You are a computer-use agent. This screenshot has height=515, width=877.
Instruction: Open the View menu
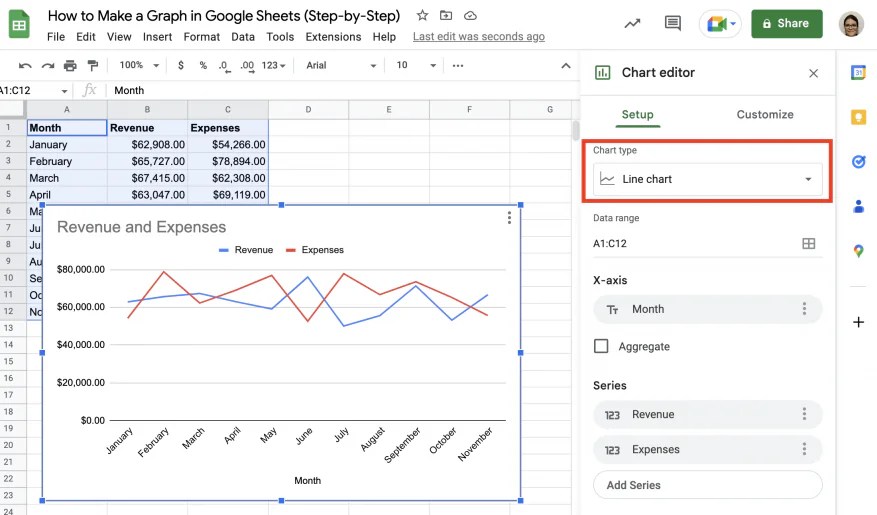pyautogui.click(x=119, y=37)
